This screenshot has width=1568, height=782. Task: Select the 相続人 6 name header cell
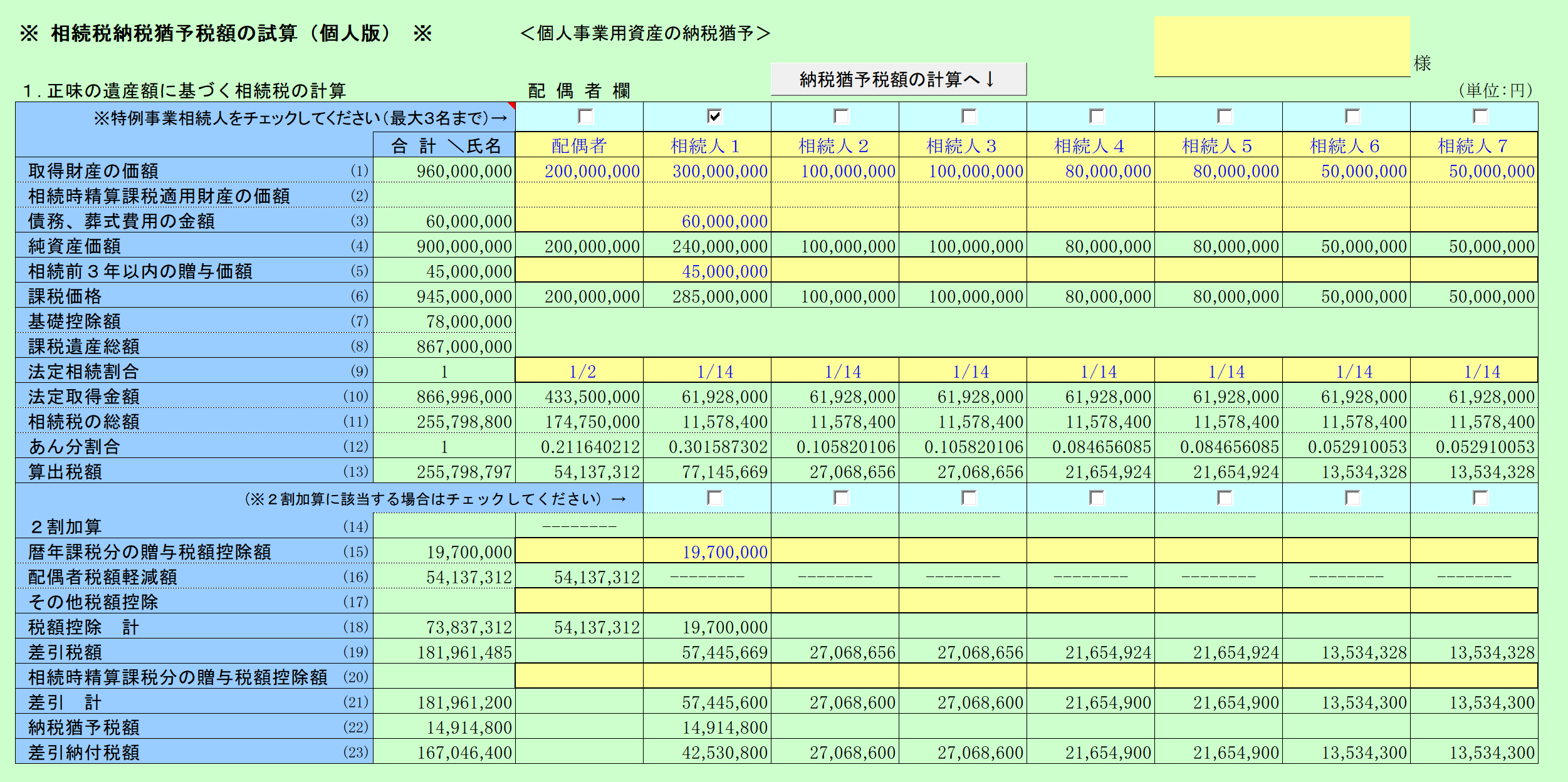tap(1346, 145)
